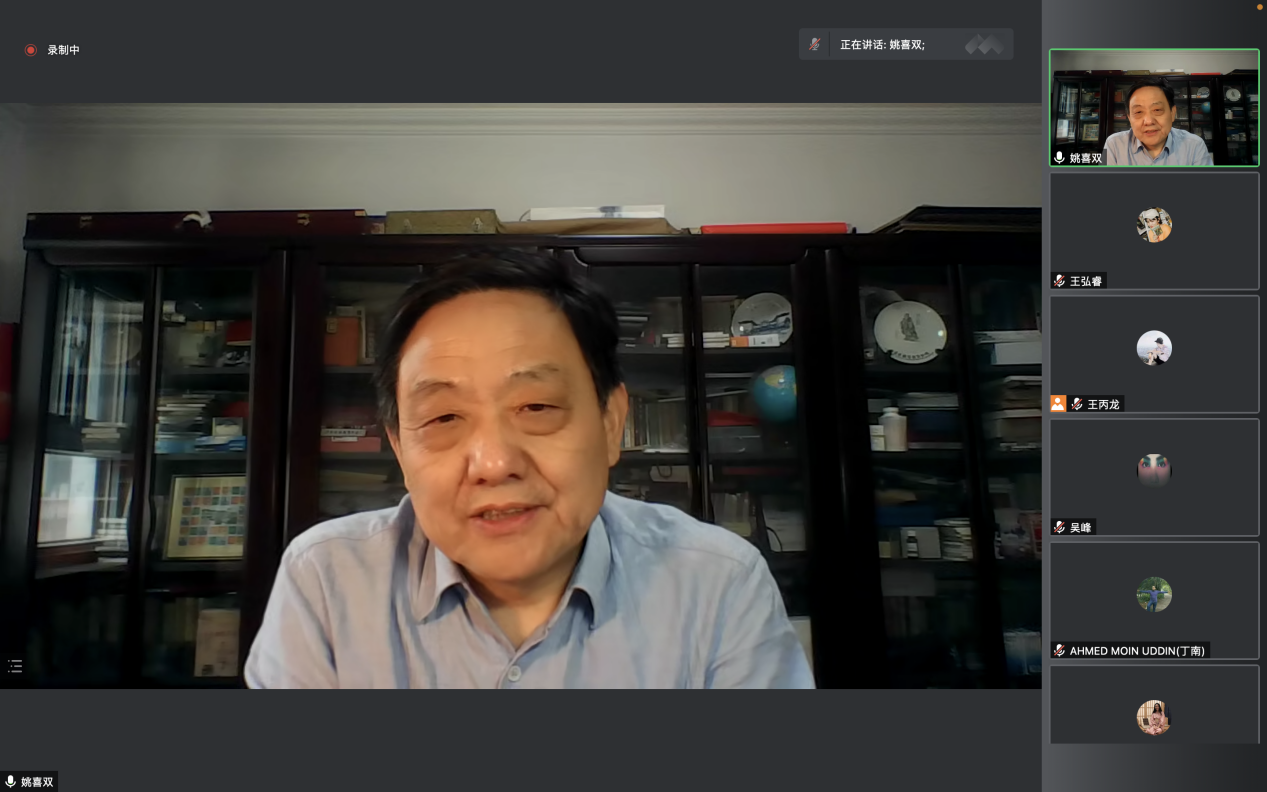Select the partially visible bottom participant tile
1267x792 pixels.
click(1154, 706)
